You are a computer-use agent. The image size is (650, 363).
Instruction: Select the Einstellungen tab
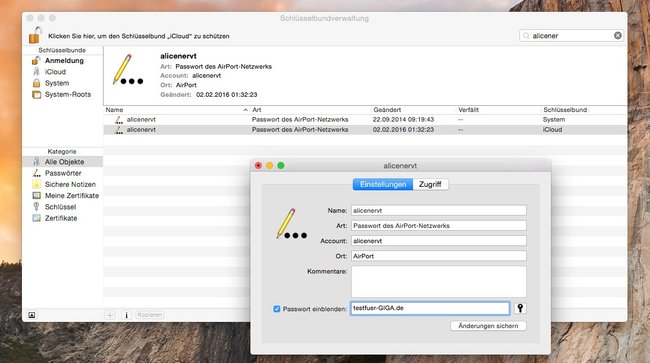[383, 184]
